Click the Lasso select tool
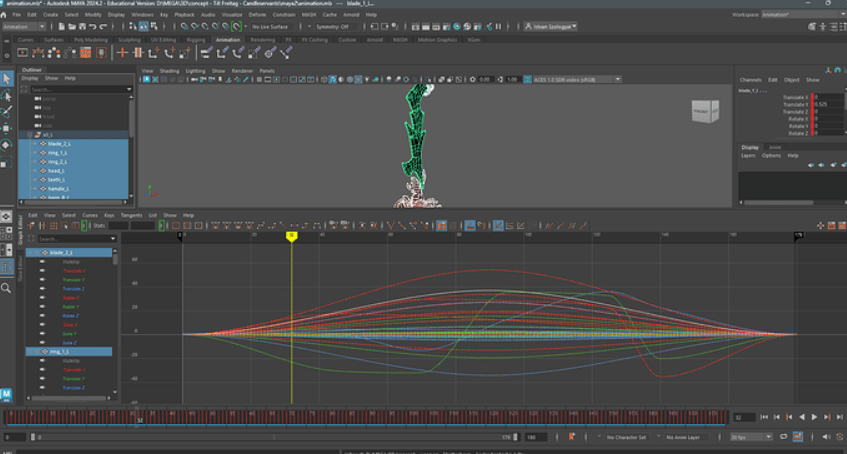 click(x=6, y=96)
